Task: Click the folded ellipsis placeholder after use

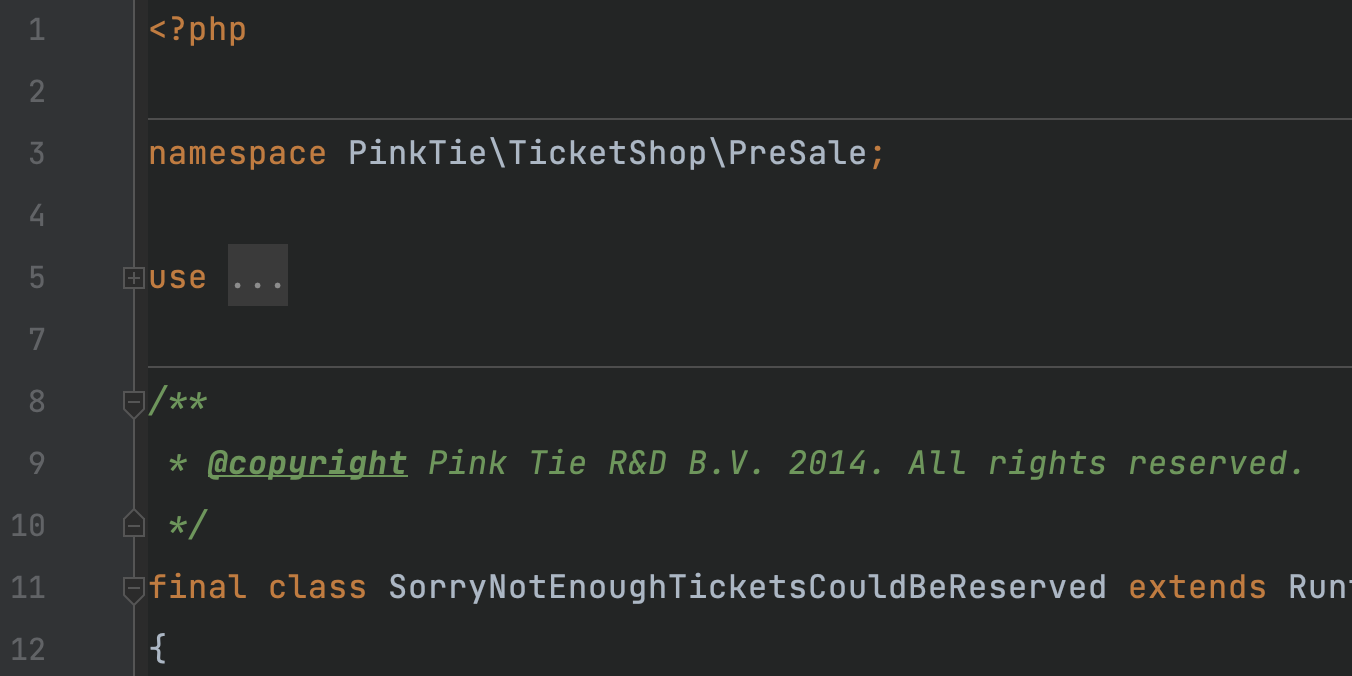Action: point(258,276)
